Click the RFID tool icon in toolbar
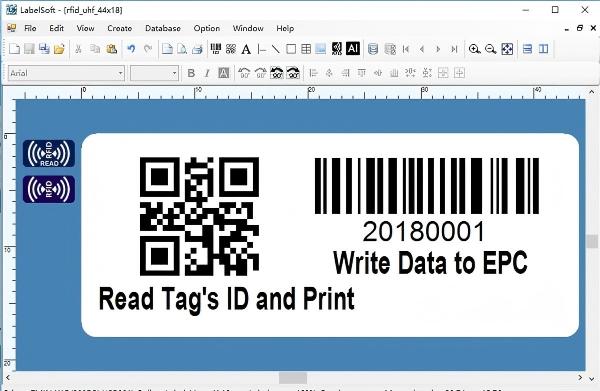The height and width of the screenshot is (391, 600). [x=337, y=49]
